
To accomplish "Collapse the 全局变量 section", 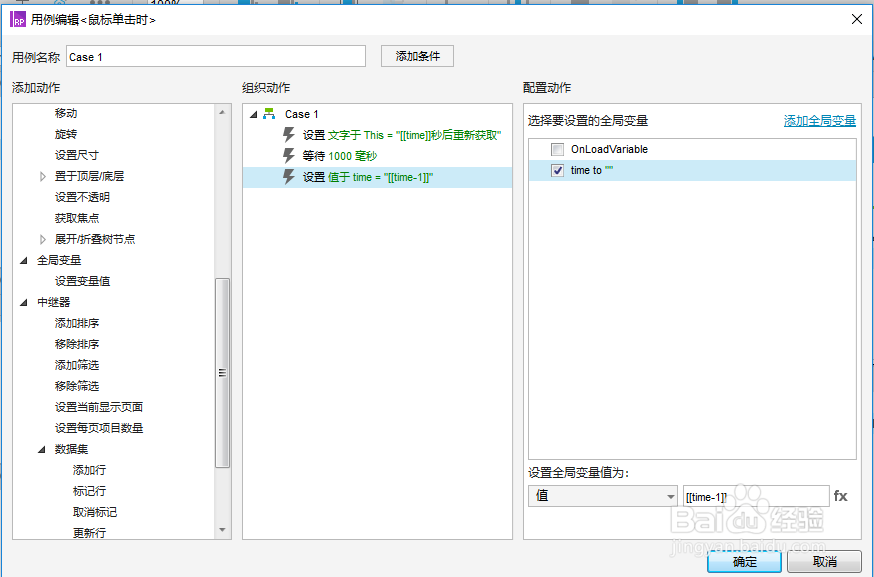I will 24,260.
